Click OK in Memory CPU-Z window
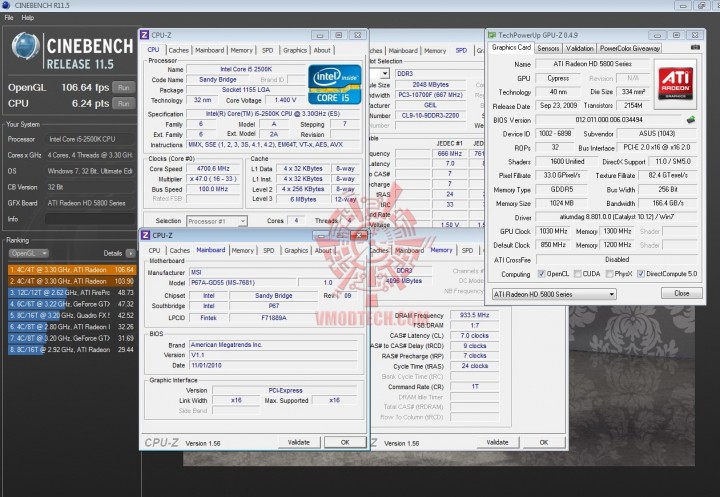Image resolution: width=720 pixels, height=497 pixels. tap(544, 442)
